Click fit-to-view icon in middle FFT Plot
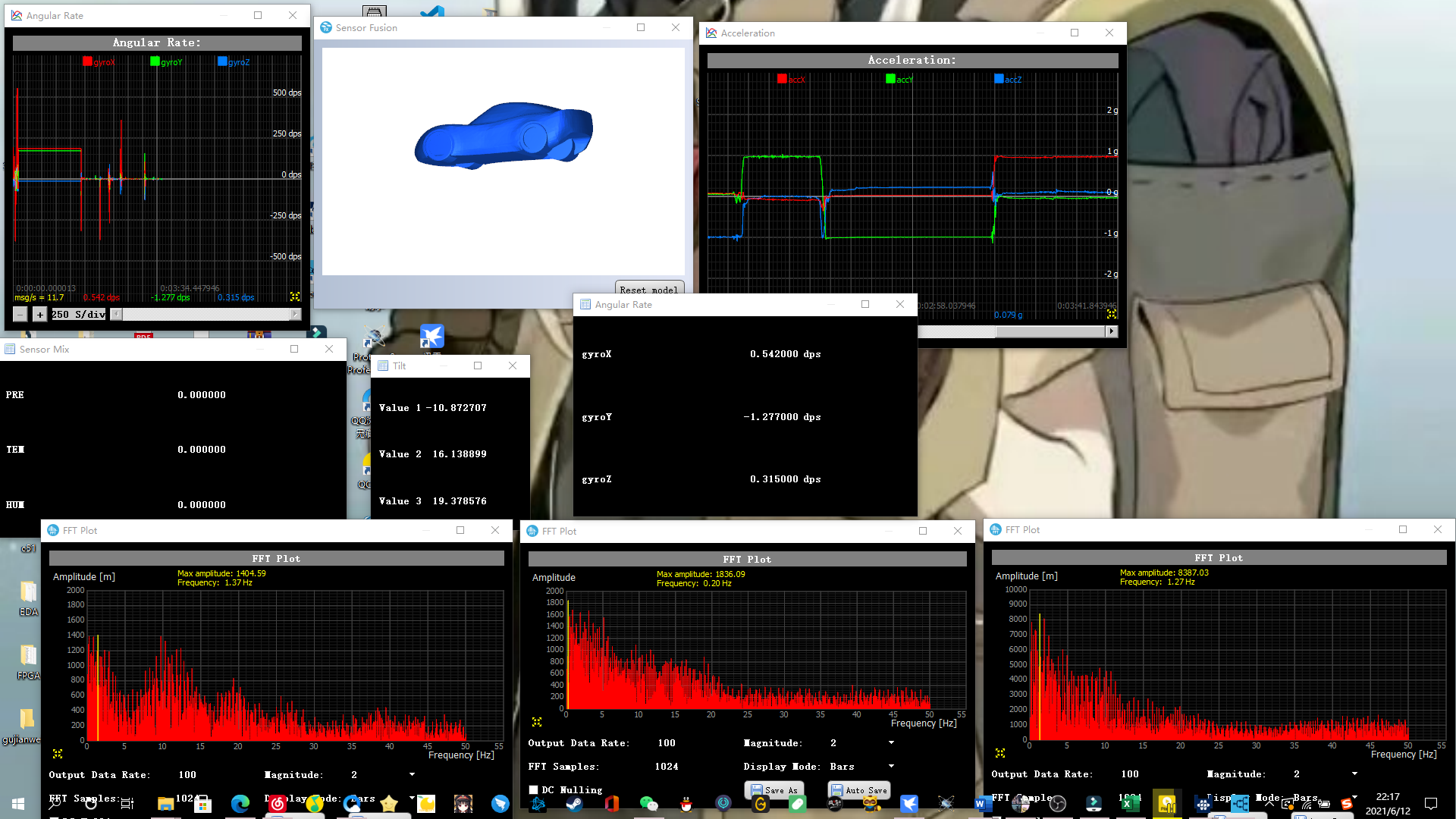The height and width of the screenshot is (819, 1456). (537, 722)
